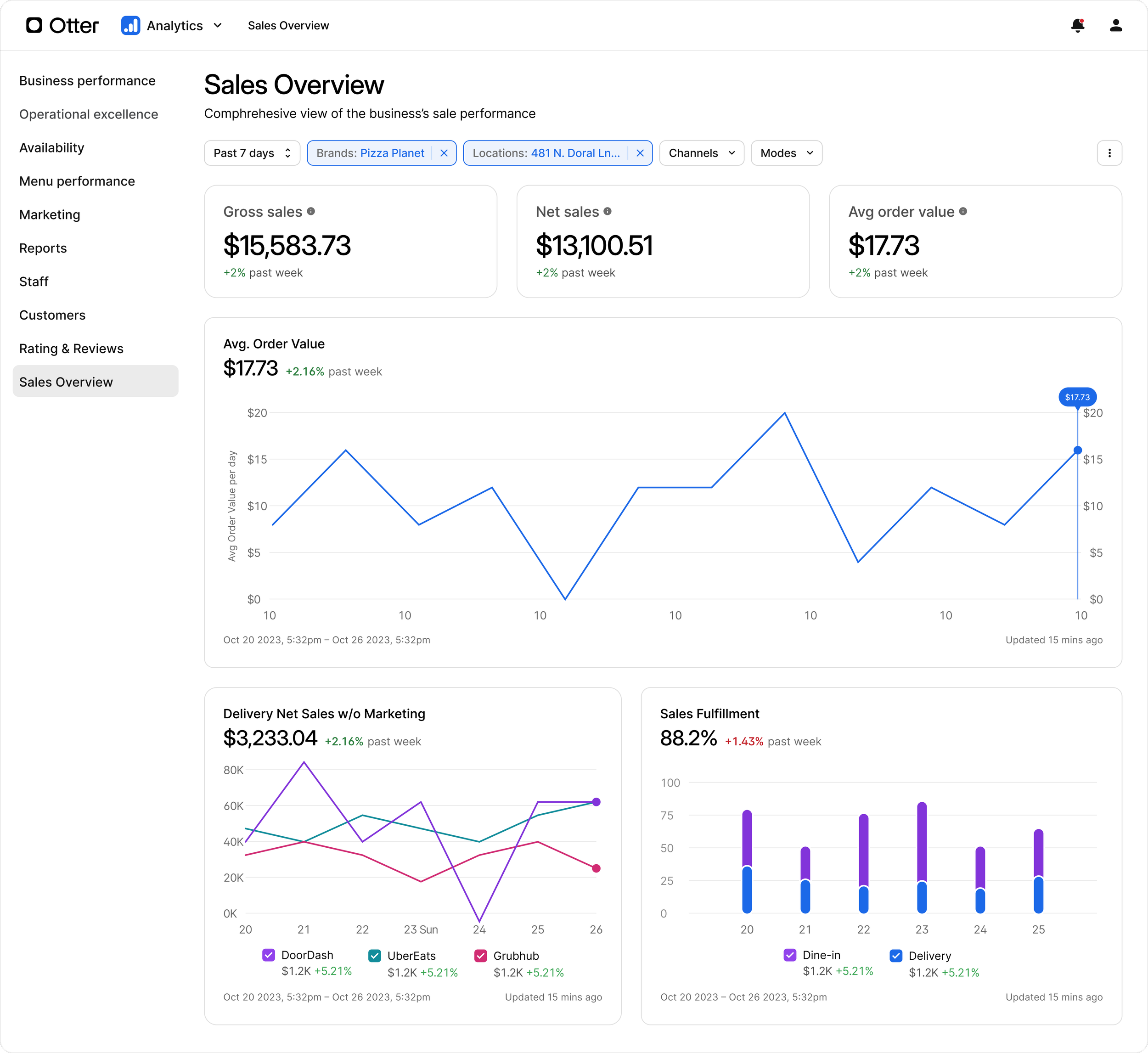Click the Avg order value info icon
This screenshot has width=1148, height=1053.
click(963, 211)
